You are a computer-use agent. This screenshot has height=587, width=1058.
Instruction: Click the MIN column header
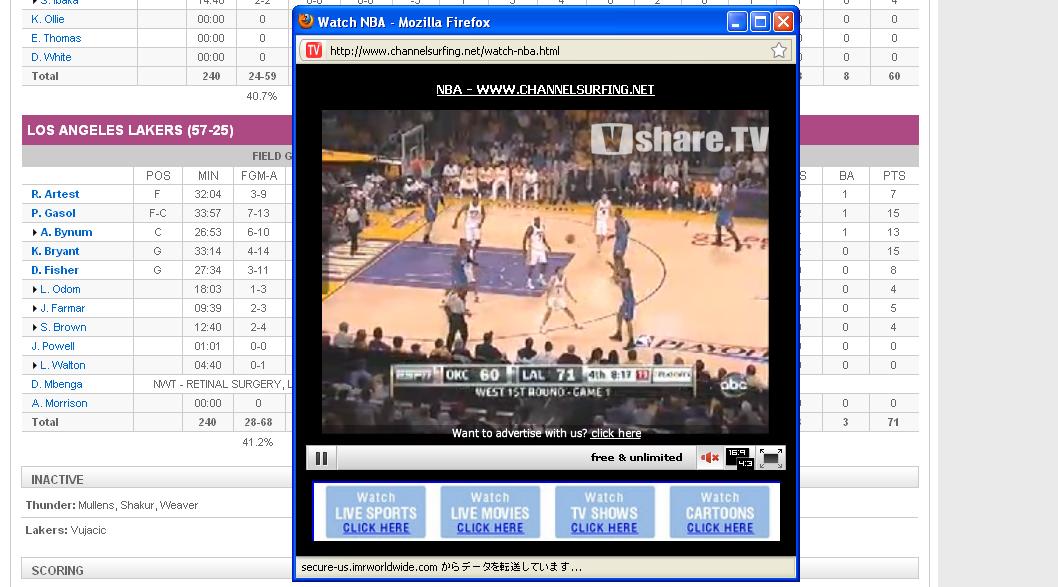(208, 175)
